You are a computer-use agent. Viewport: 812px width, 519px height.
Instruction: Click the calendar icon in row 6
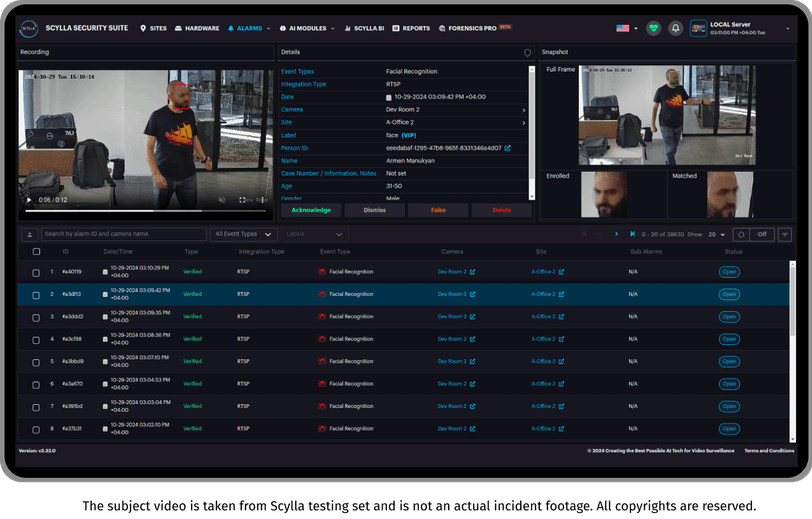pyautogui.click(x=105, y=384)
